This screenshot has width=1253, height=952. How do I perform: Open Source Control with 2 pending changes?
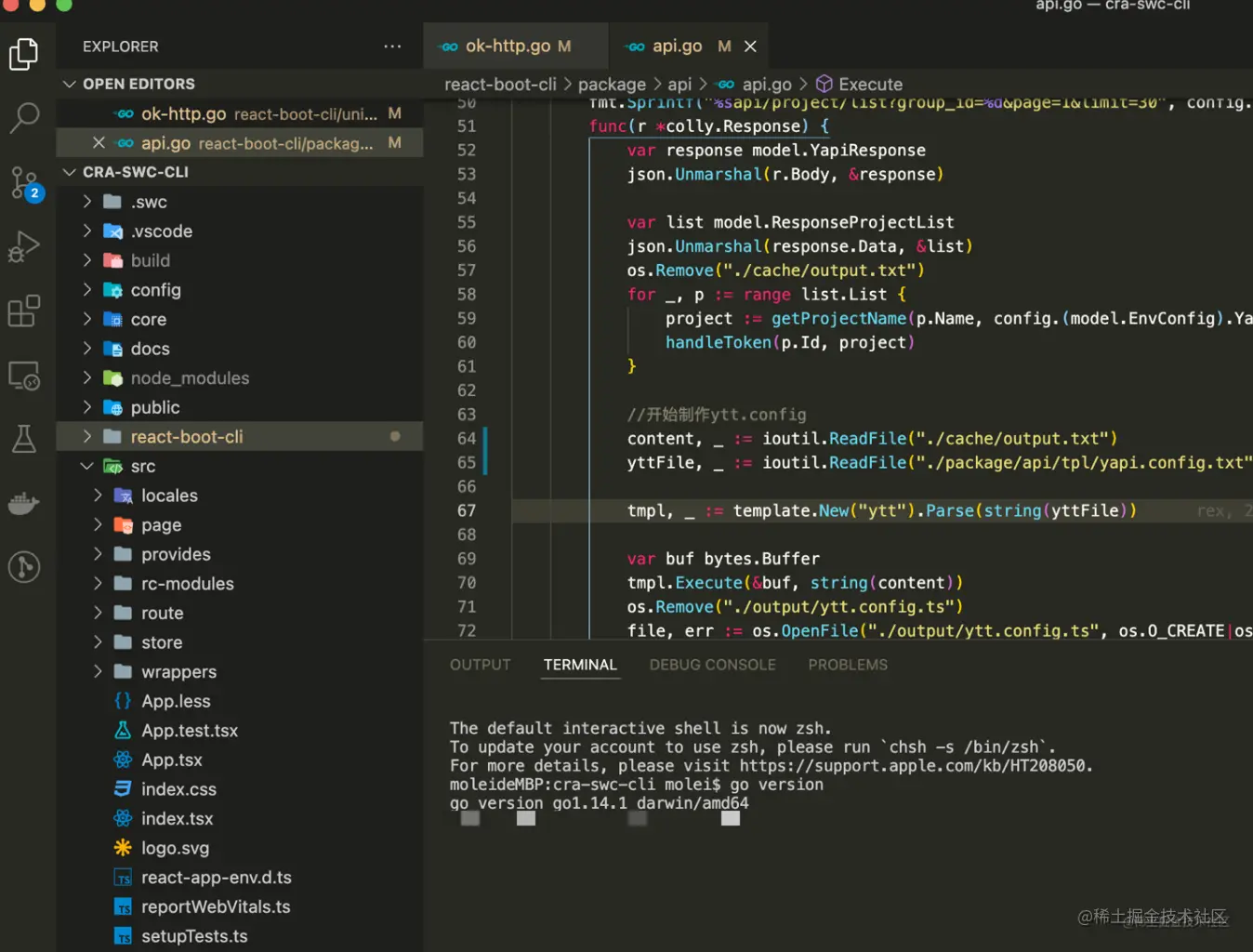point(24,182)
